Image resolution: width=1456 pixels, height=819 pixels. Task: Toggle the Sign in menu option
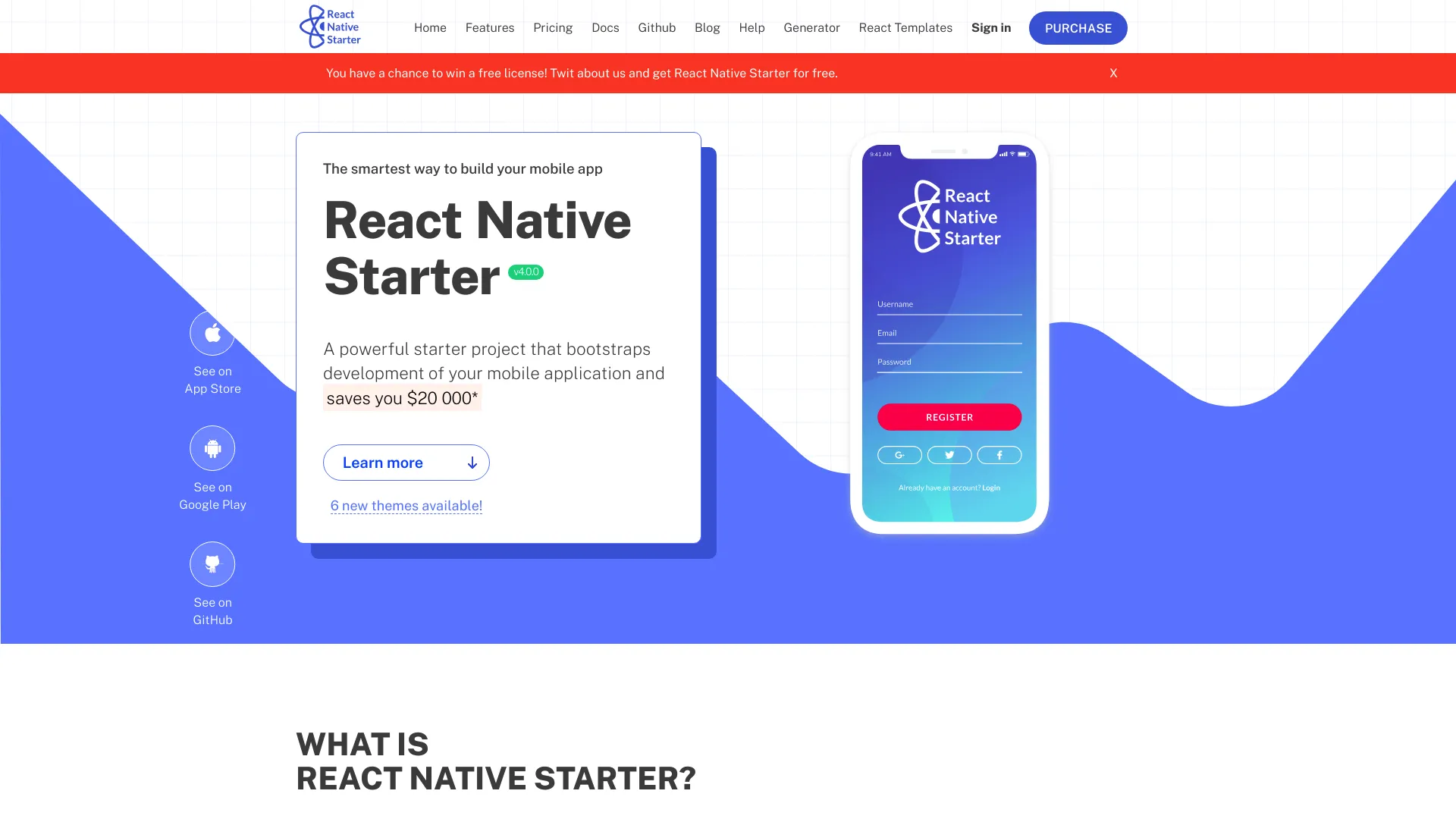(x=990, y=27)
